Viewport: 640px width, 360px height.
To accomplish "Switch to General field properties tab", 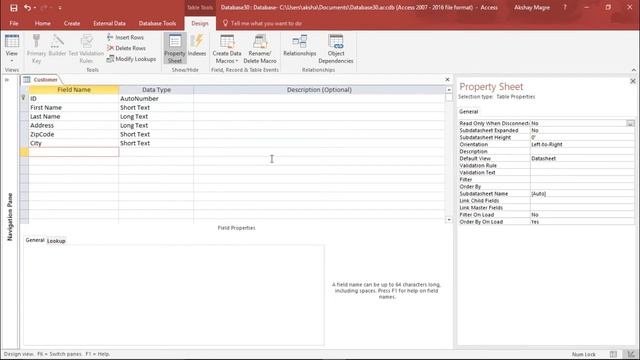I will pos(35,240).
